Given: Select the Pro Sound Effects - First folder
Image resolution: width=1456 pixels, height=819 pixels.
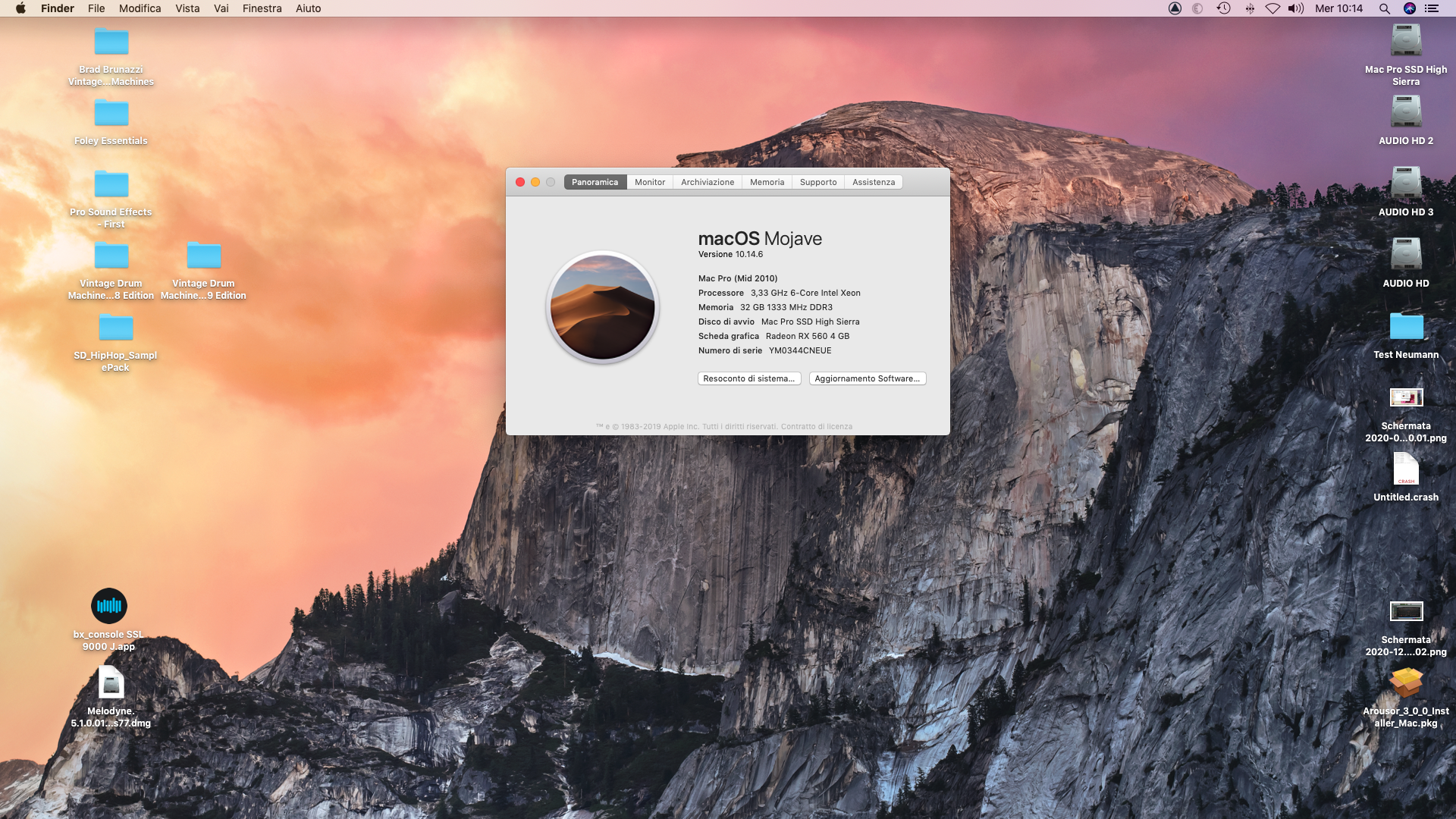Looking at the screenshot, I should click(111, 185).
